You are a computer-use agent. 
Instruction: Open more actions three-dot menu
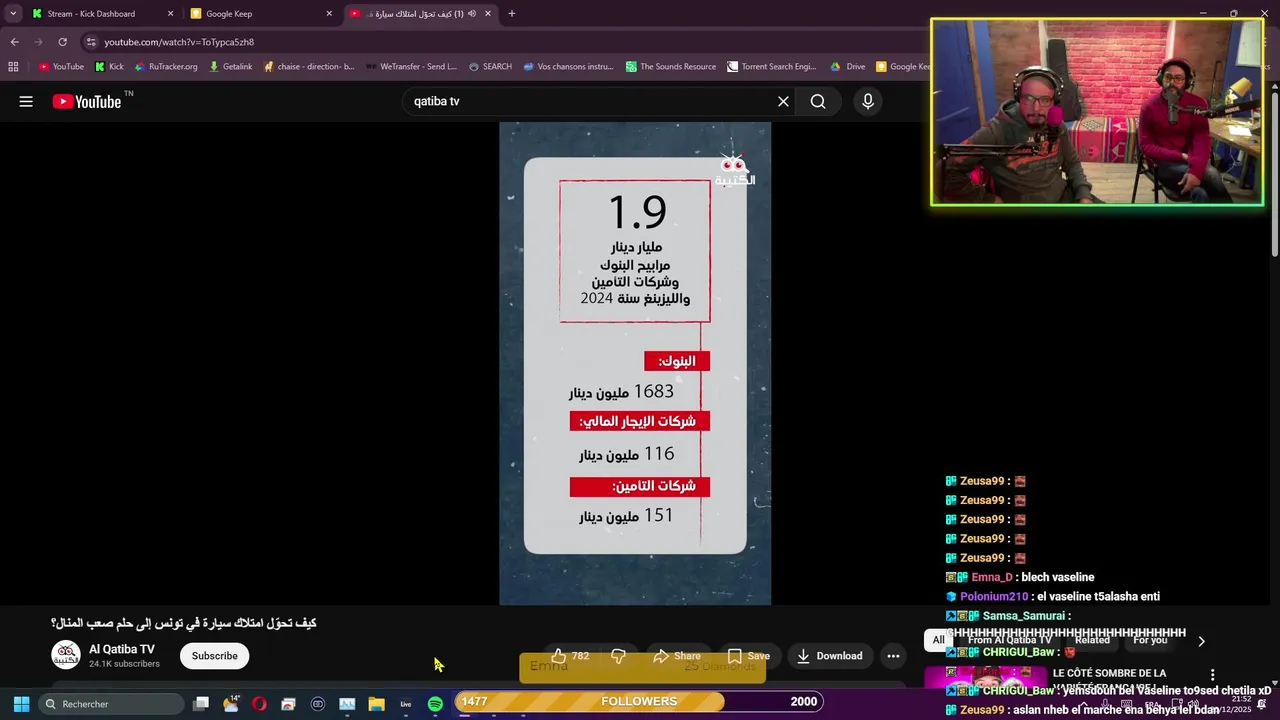point(893,656)
